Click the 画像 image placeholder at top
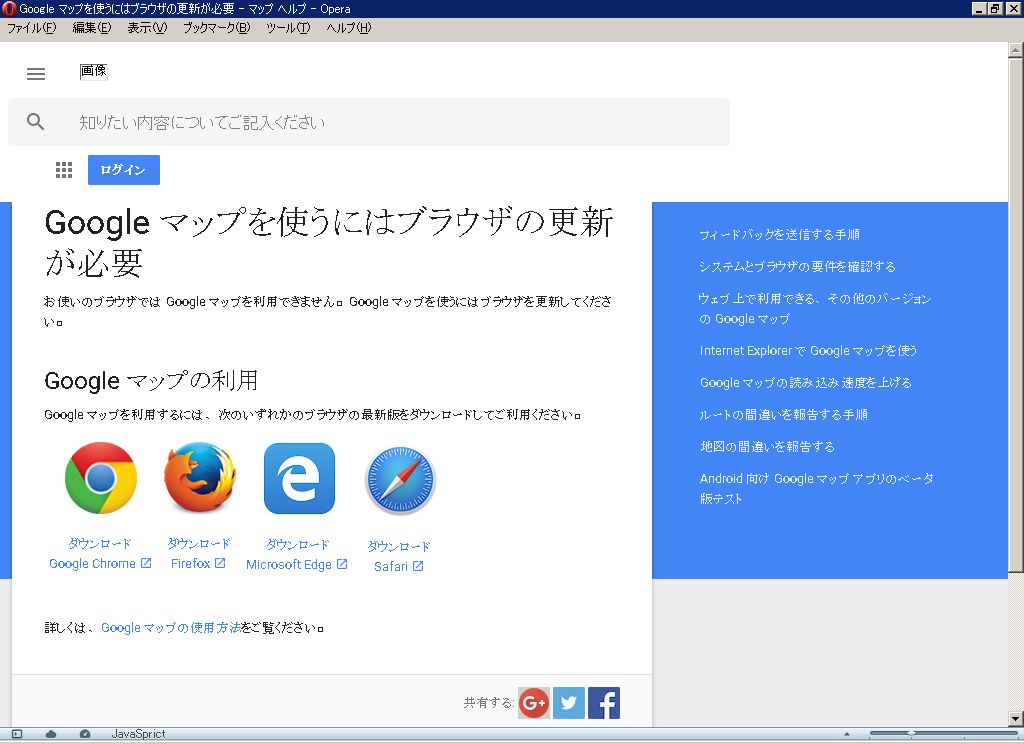The width and height of the screenshot is (1024, 744). [x=93, y=71]
